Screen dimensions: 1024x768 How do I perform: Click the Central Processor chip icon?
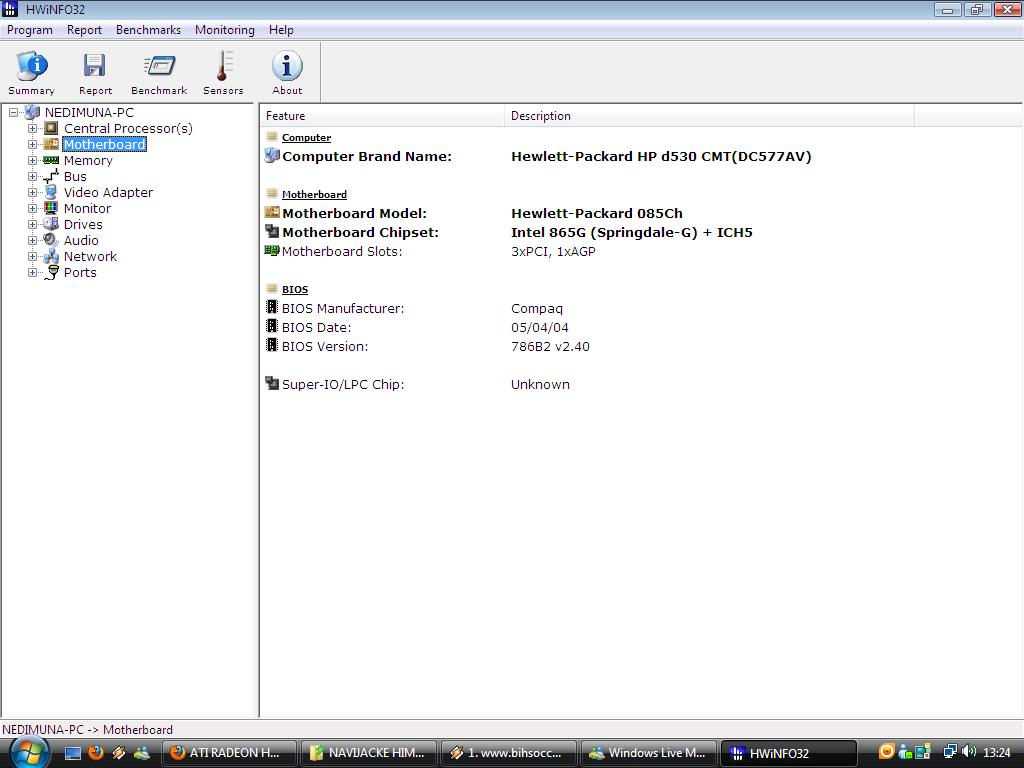[51, 128]
